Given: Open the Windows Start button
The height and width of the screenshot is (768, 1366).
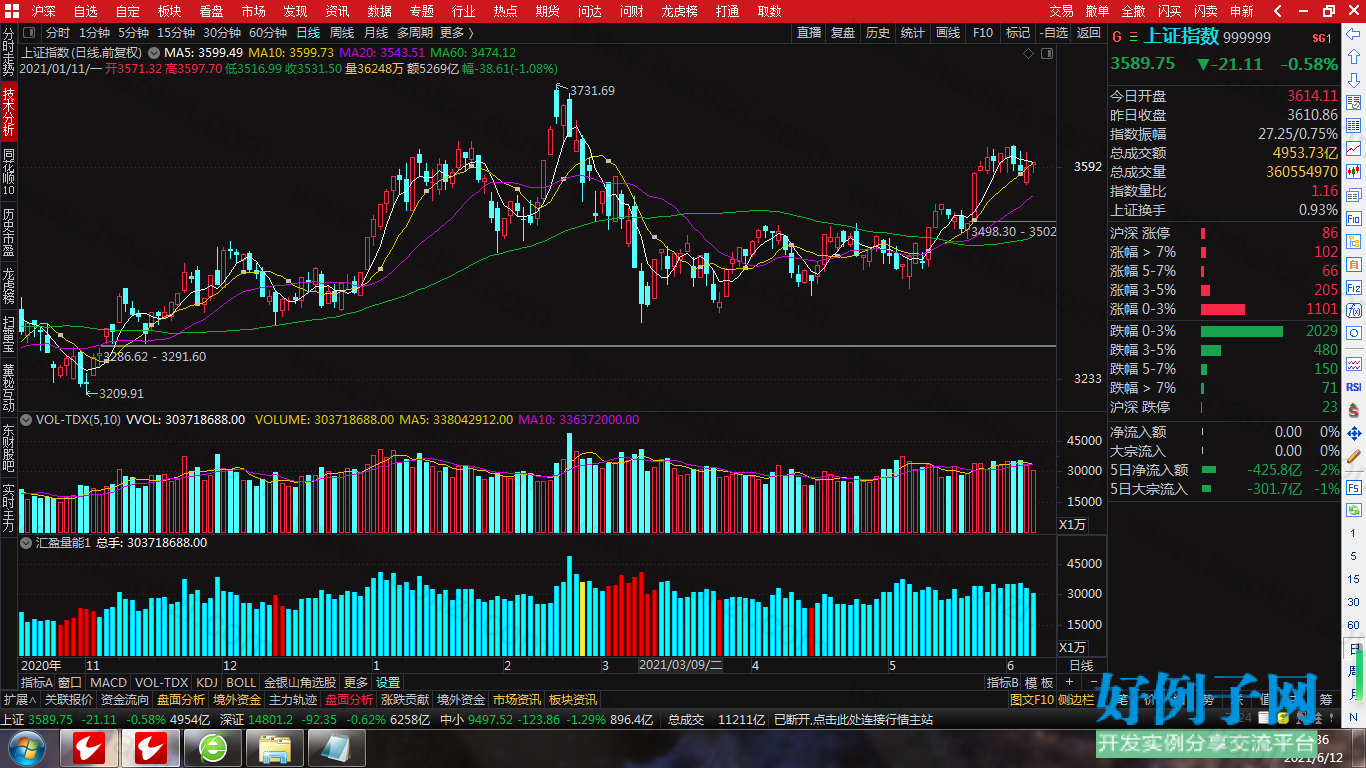Looking at the screenshot, I should tap(25, 747).
